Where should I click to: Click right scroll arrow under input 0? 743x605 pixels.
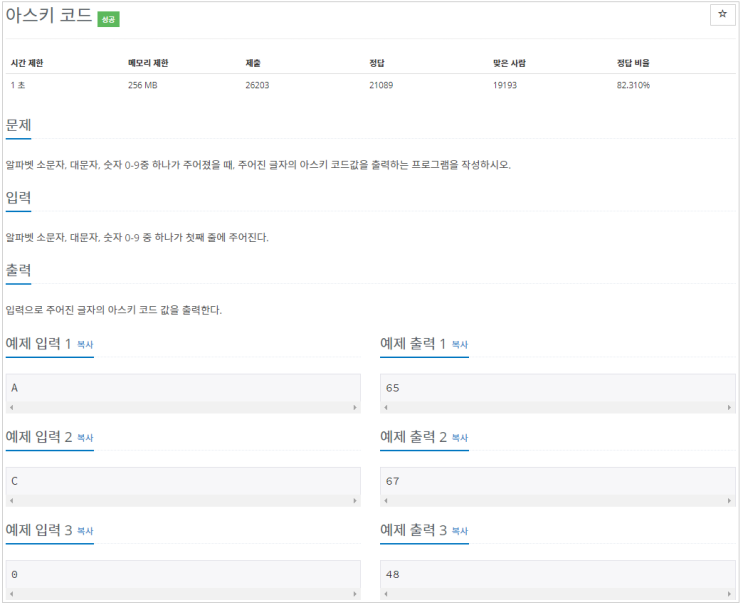[354, 594]
